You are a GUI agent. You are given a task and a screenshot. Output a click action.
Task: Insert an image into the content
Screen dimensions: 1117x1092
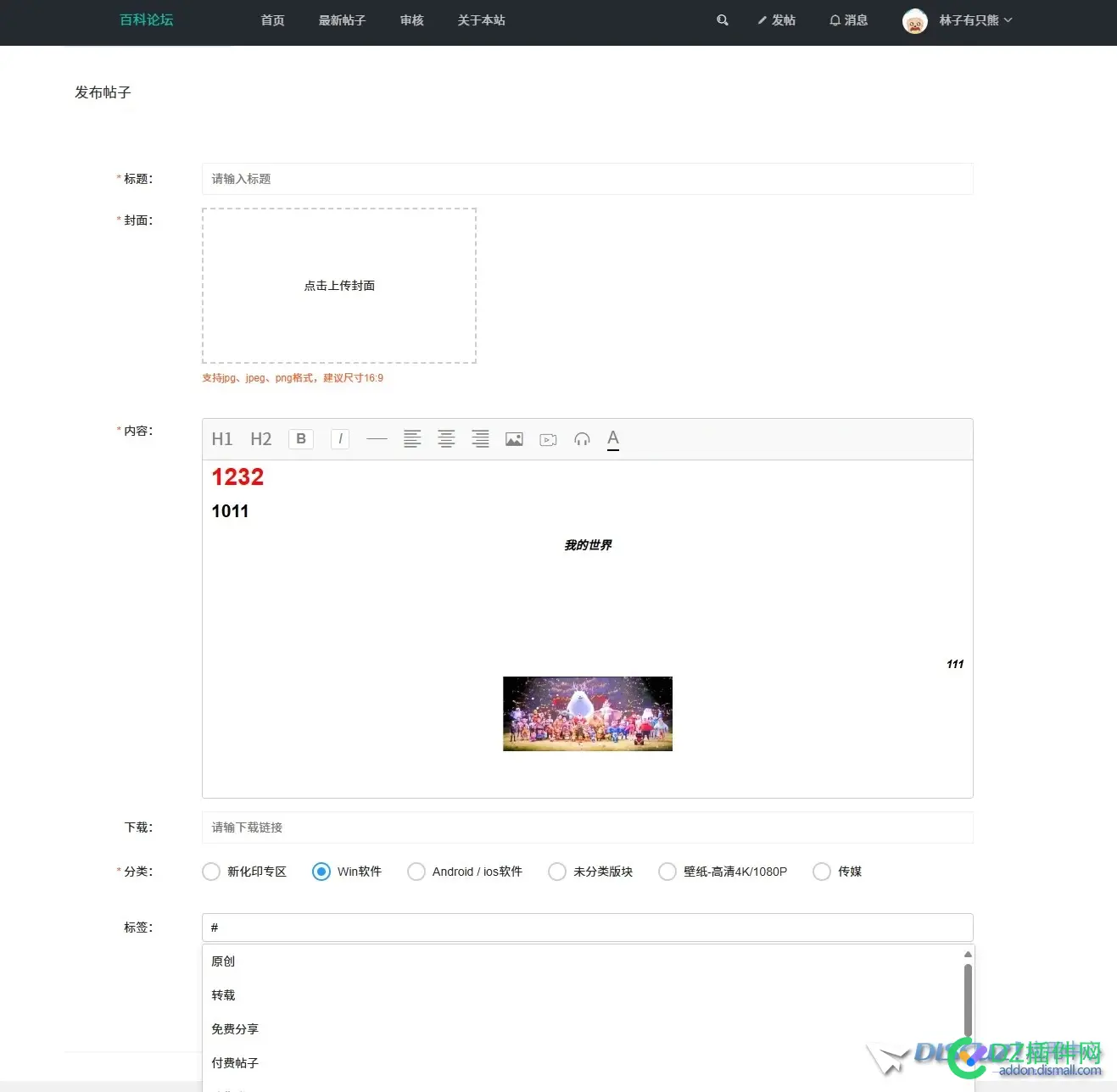[x=514, y=439]
